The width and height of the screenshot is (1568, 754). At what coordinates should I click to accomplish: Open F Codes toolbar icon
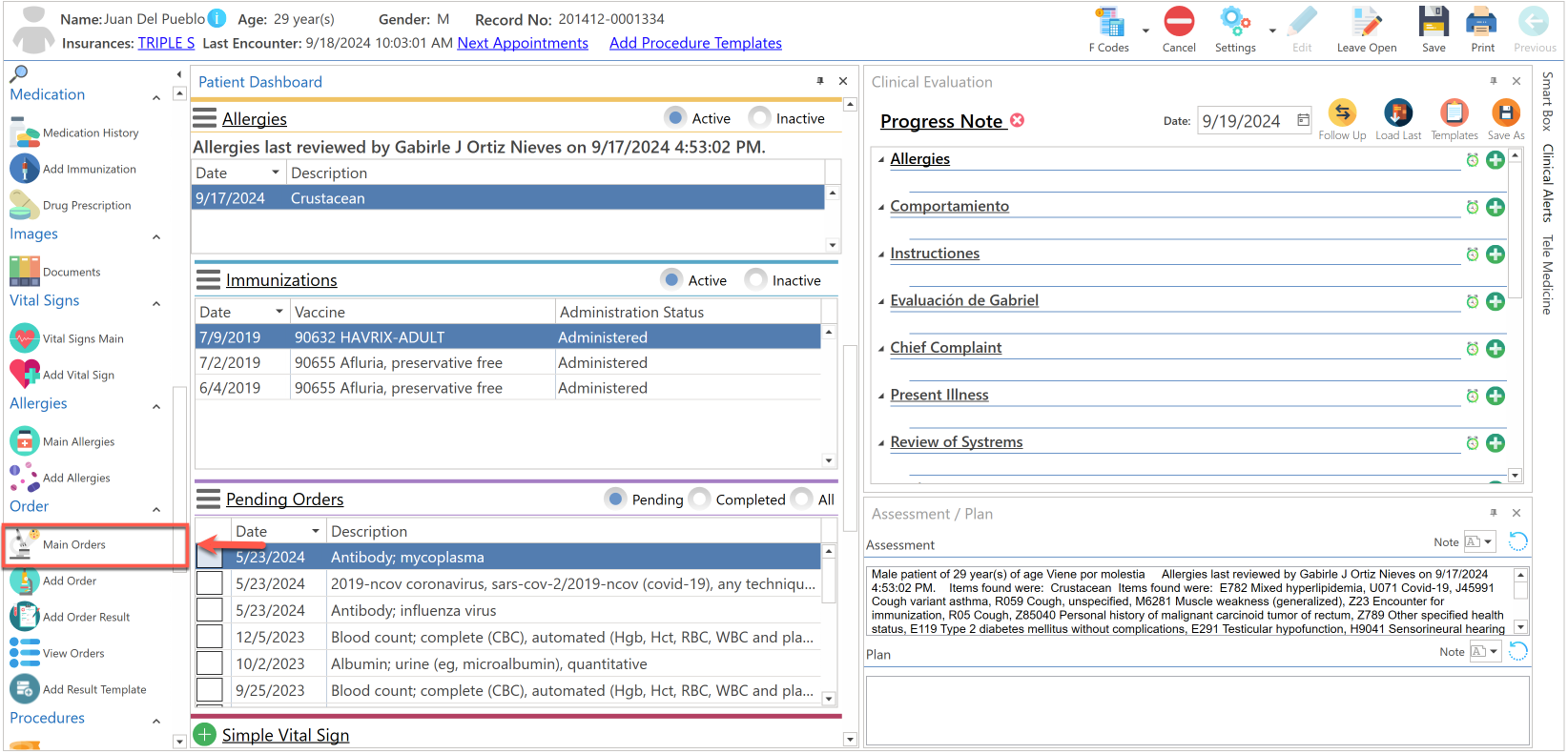(1109, 22)
